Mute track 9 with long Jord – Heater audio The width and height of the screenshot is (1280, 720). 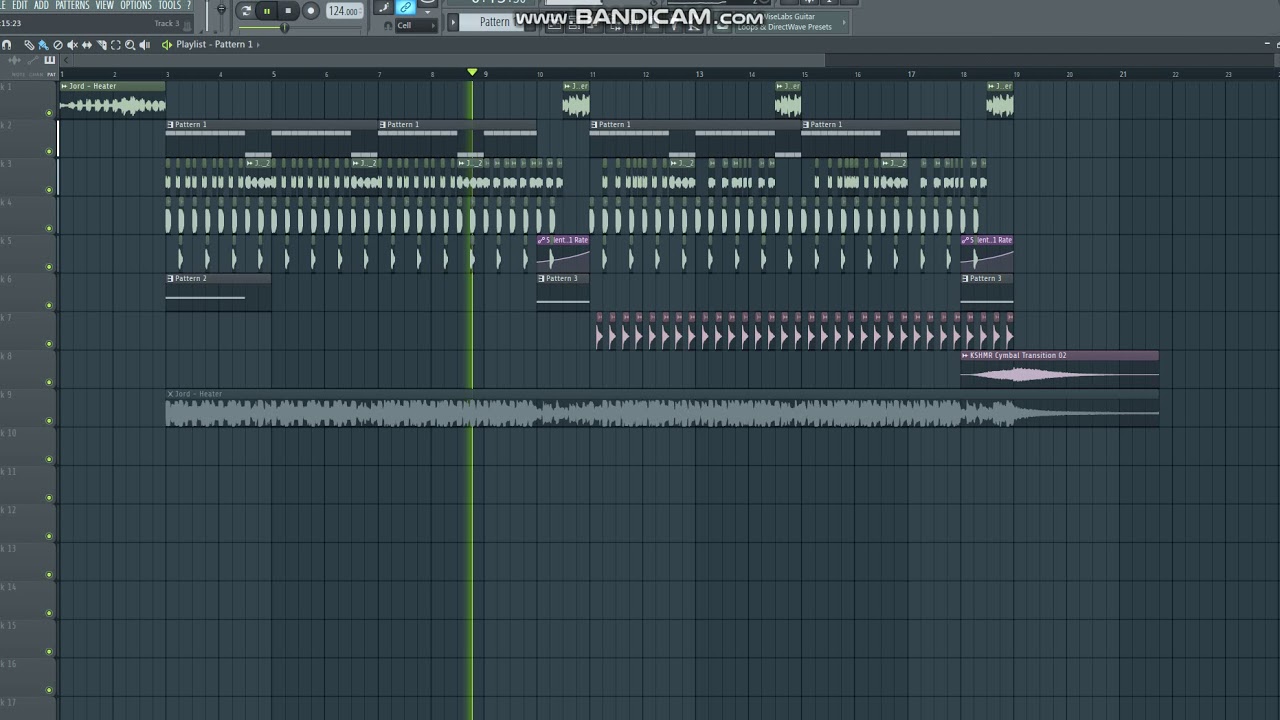pyautogui.click(x=49, y=421)
